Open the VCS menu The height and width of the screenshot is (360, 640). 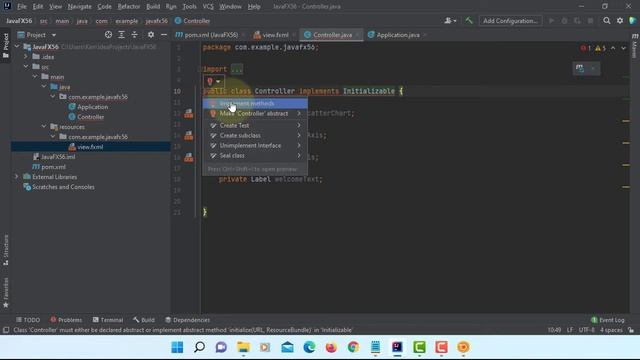208,7
